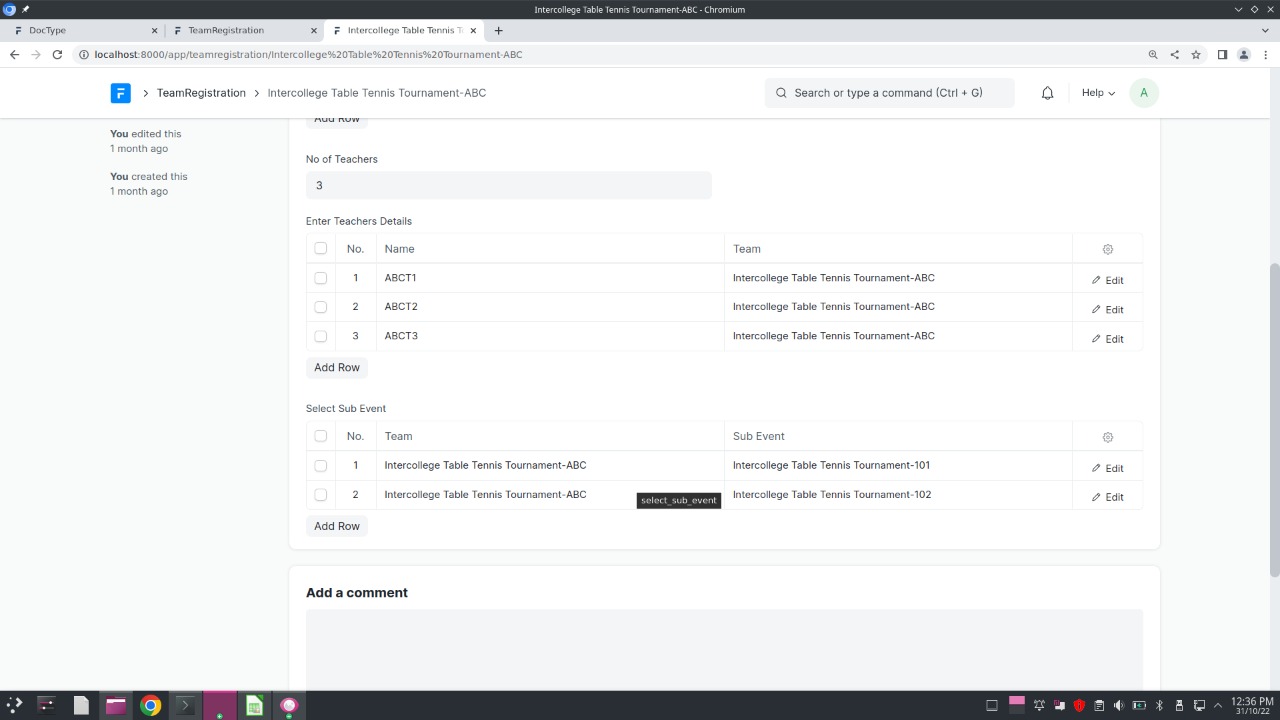
Task: Open Chromium profile icon
Action: click(x=1244, y=55)
